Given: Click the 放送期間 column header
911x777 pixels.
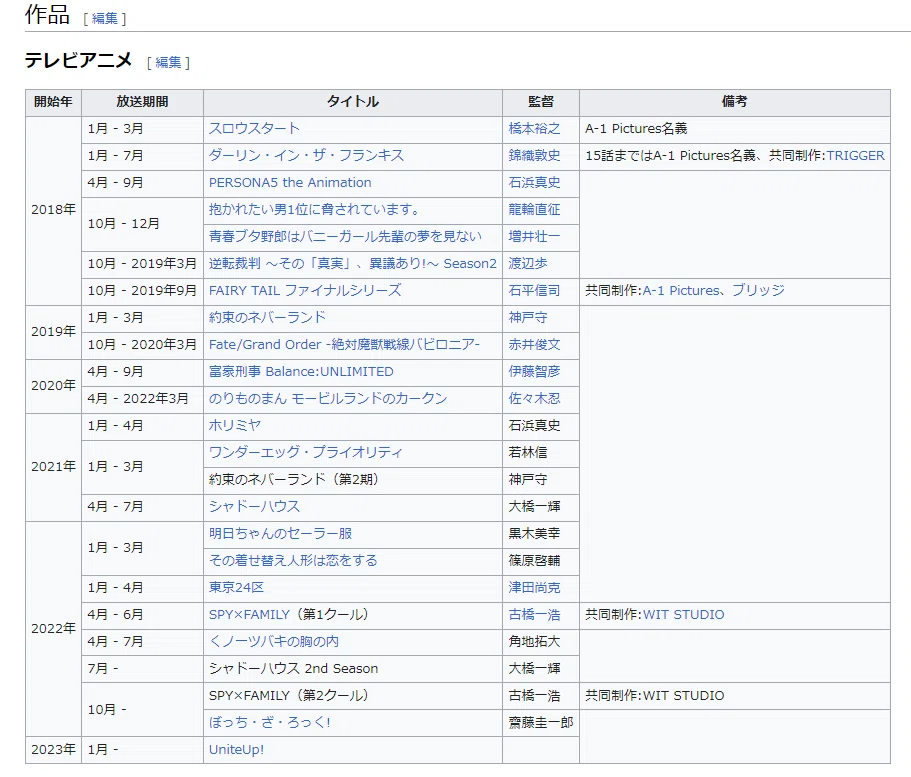Looking at the screenshot, I should point(142,102).
